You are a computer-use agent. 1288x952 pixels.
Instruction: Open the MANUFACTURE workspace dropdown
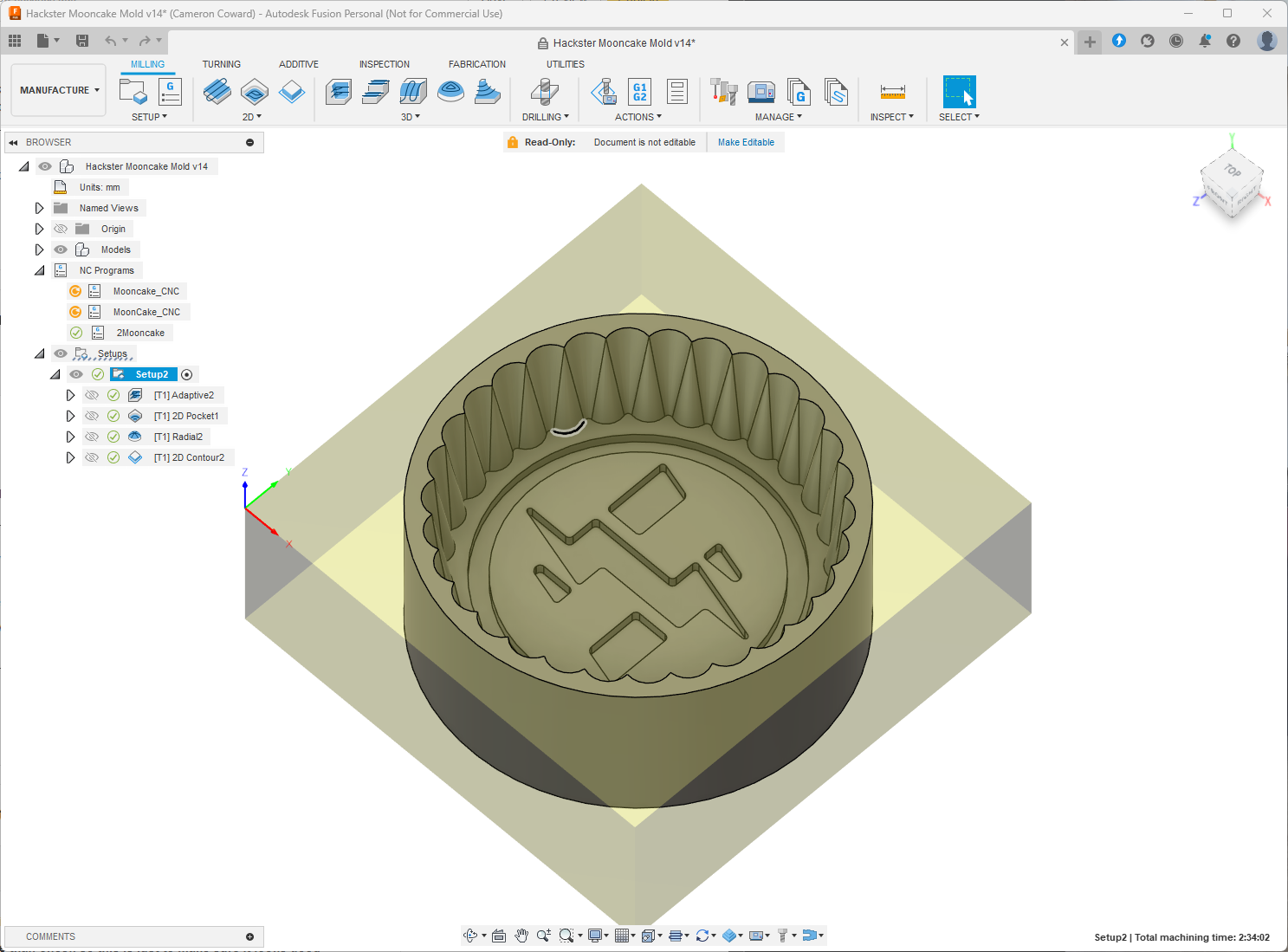tap(59, 90)
